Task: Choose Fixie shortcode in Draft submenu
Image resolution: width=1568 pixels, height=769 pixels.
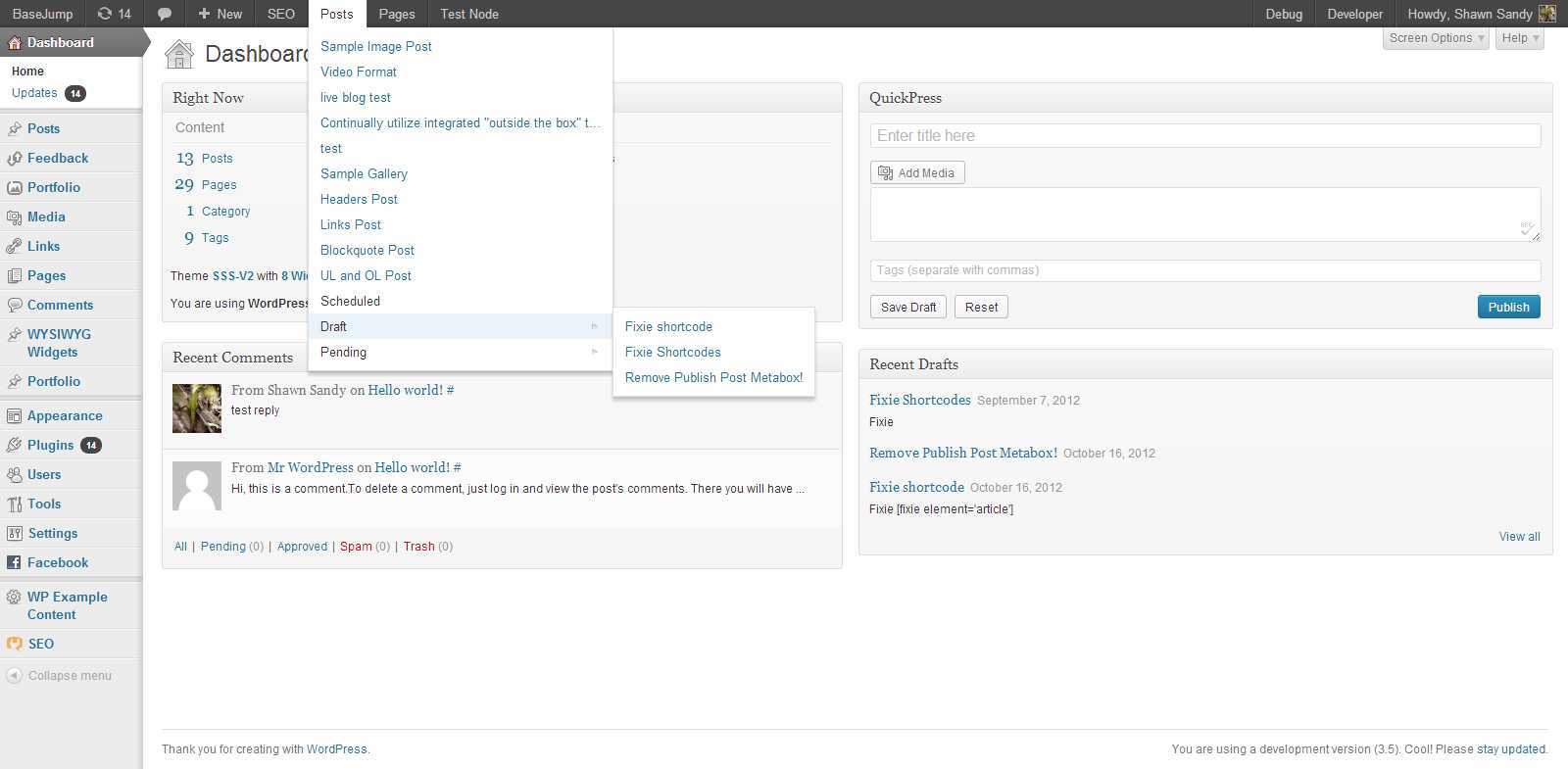Action: point(668,326)
